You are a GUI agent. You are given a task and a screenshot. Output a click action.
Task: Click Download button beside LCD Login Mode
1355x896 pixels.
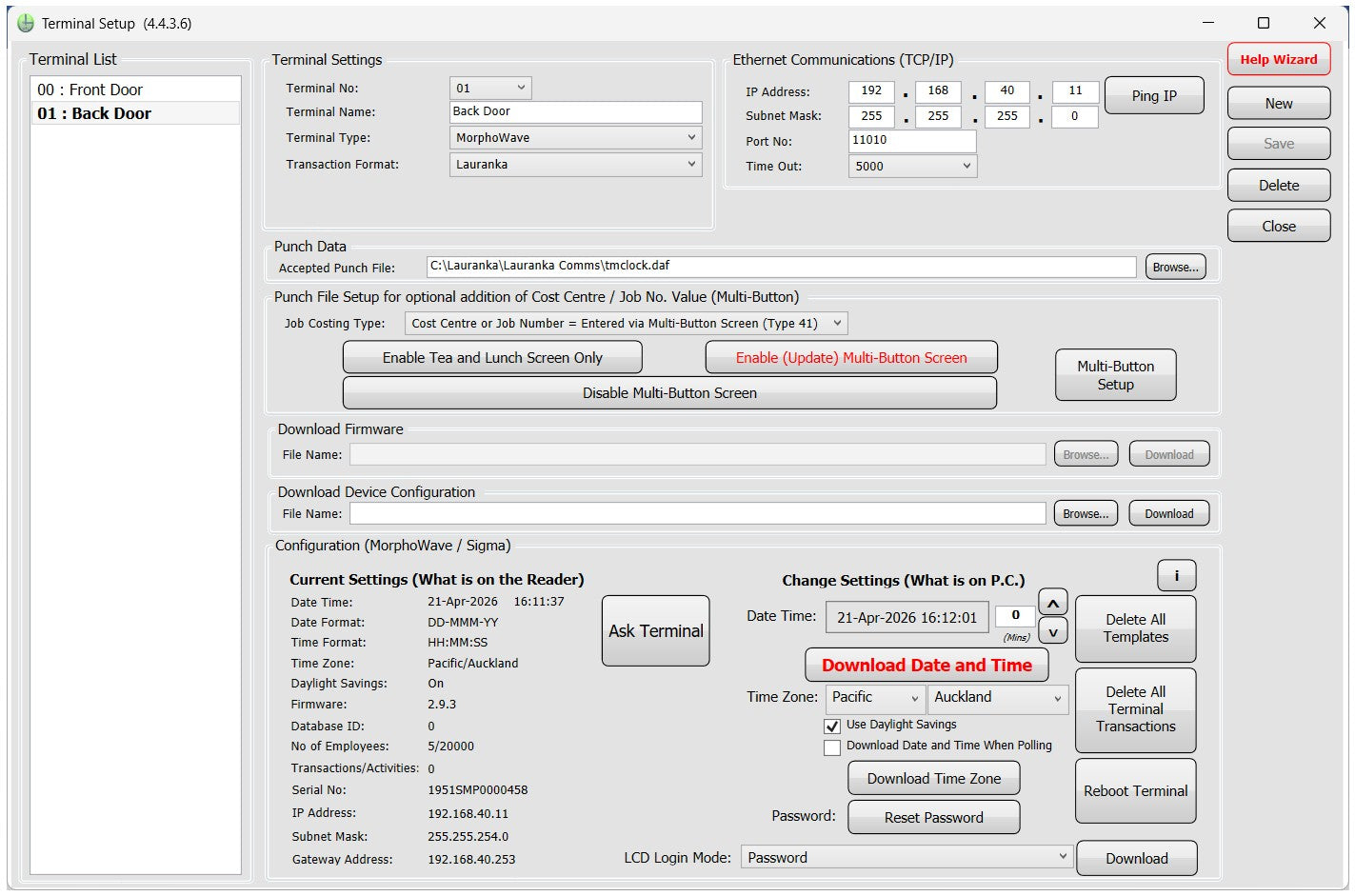[x=1137, y=859]
